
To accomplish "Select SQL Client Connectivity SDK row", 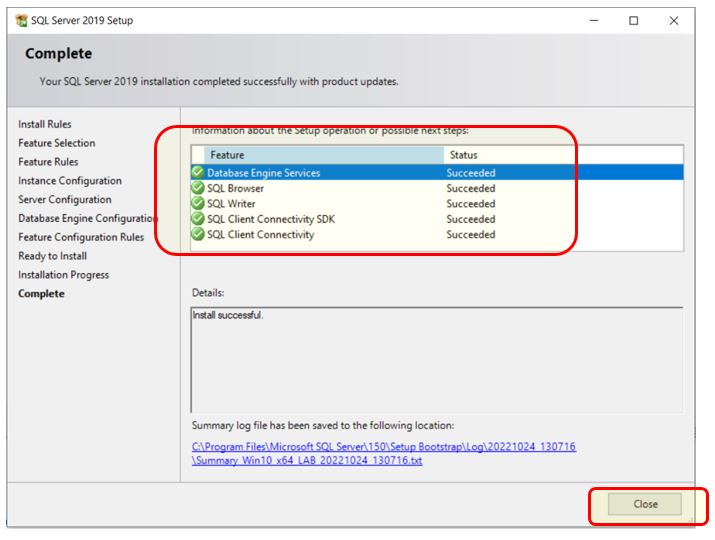I will 437,219.
